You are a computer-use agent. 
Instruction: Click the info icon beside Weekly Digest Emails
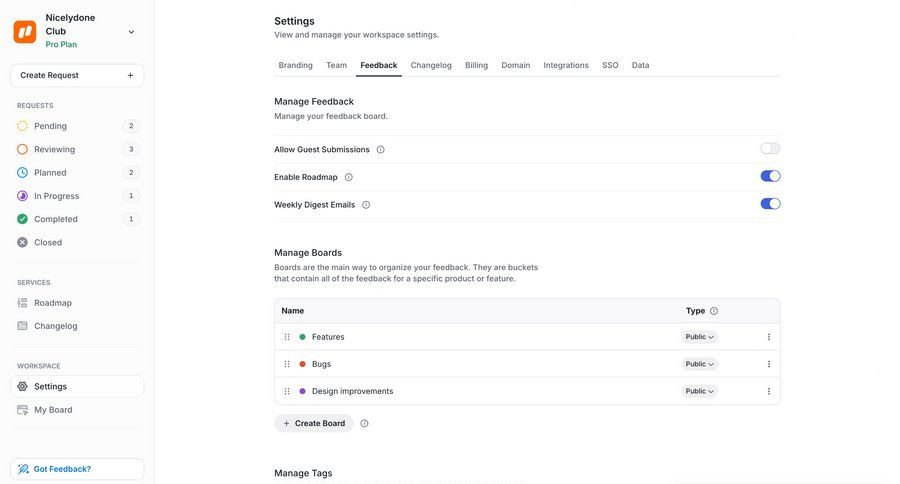tap(366, 205)
